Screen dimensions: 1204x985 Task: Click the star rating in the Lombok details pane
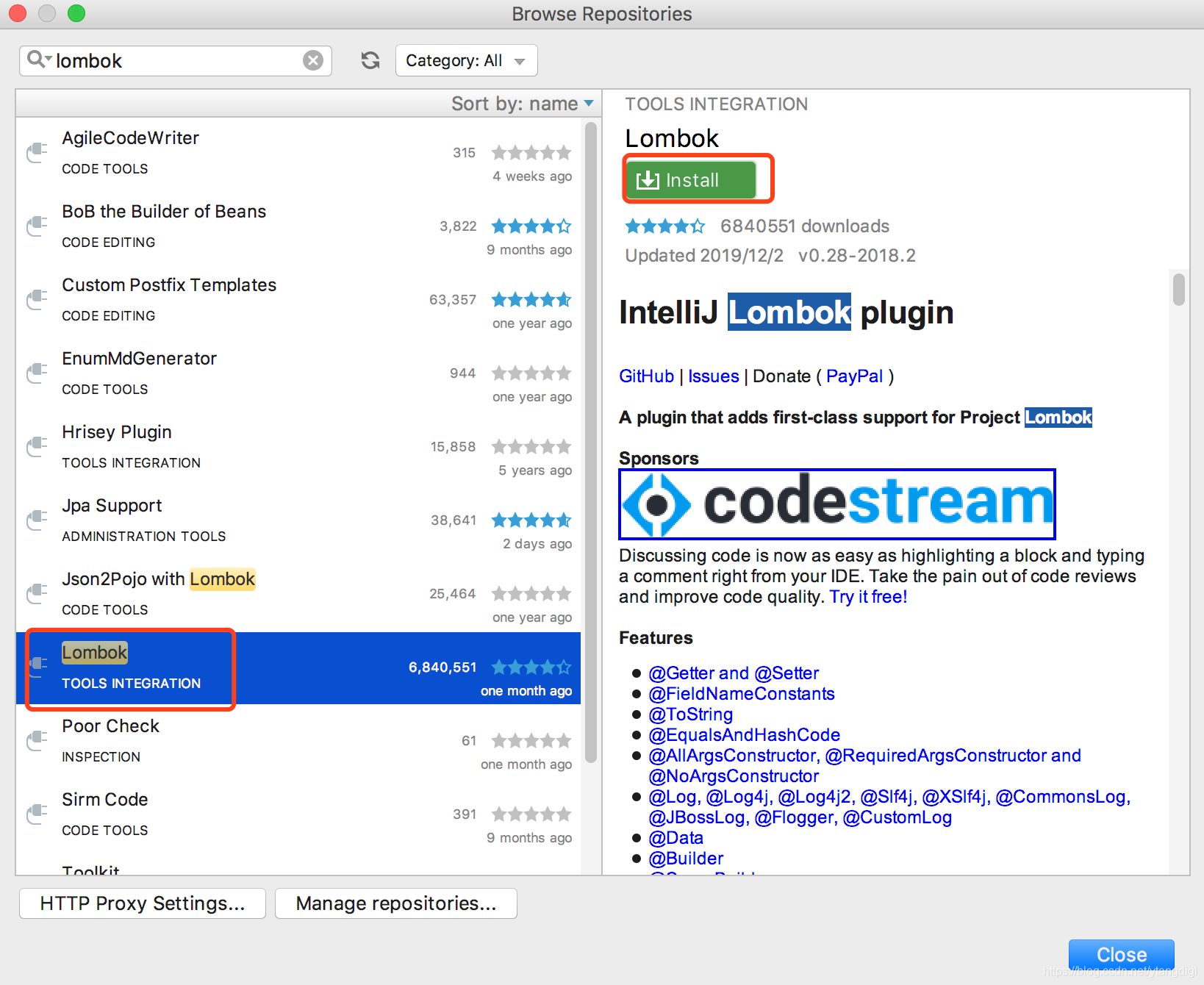[x=665, y=226]
